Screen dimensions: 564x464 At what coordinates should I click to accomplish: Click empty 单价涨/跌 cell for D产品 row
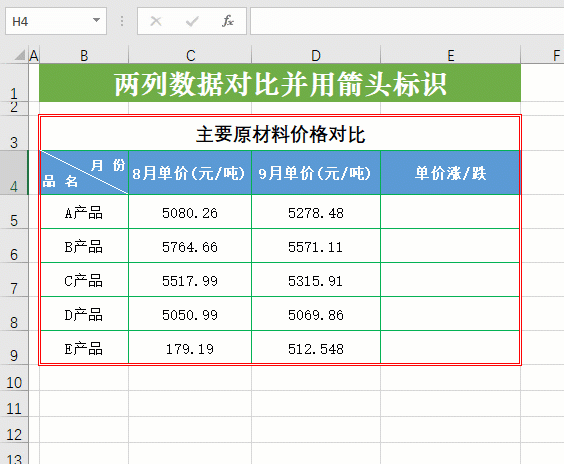click(450, 314)
